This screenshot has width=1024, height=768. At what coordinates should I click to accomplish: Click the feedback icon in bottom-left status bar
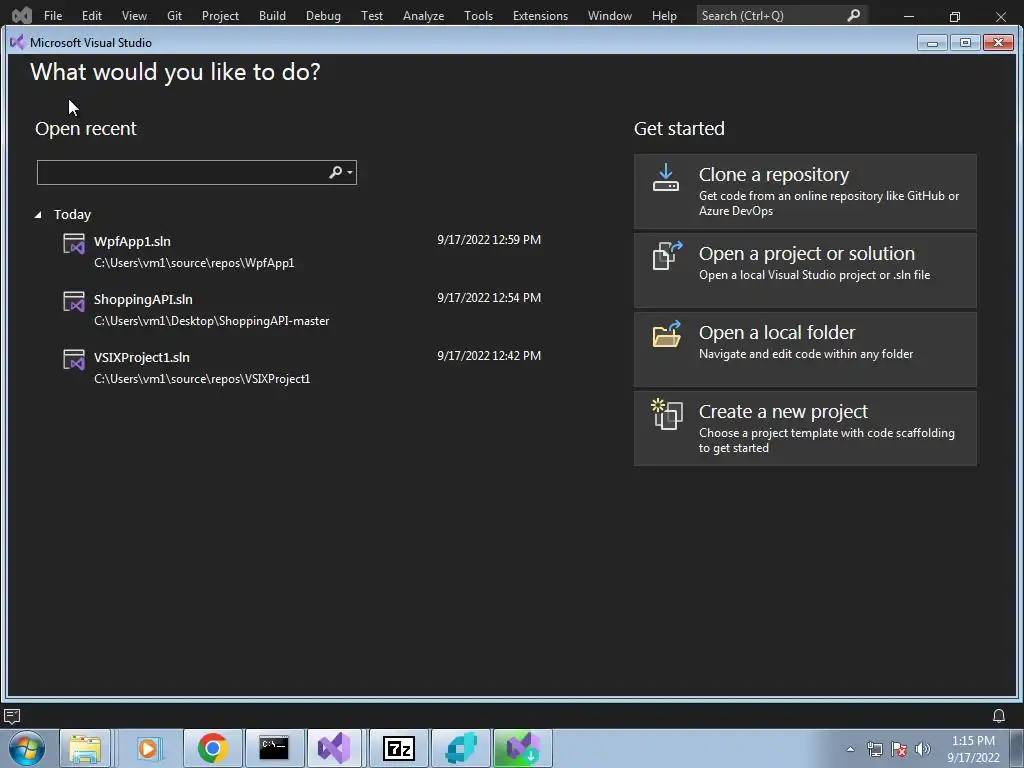point(12,716)
